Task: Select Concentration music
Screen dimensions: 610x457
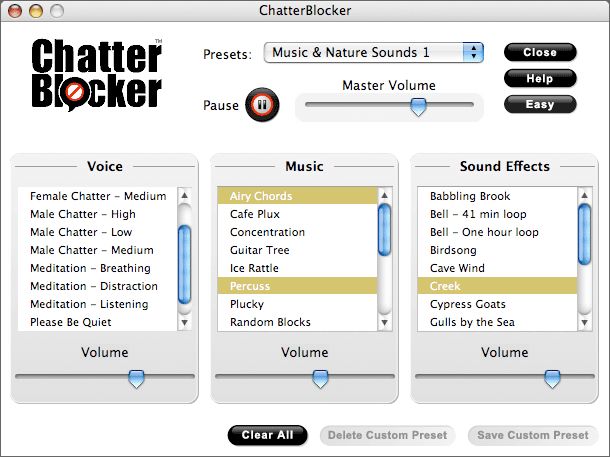Action: pos(297,232)
